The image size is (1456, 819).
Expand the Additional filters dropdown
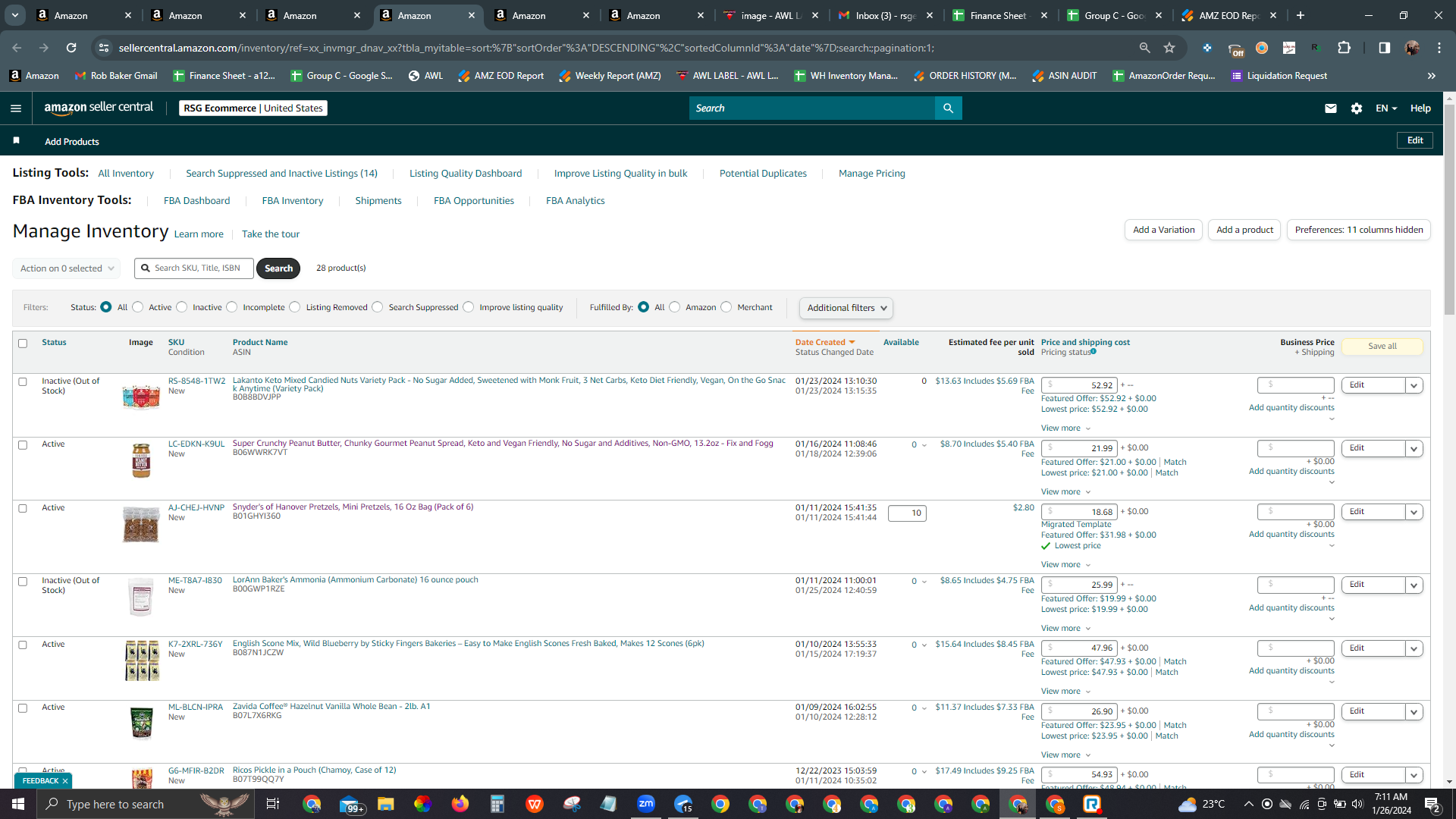pyautogui.click(x=846, y=308)
